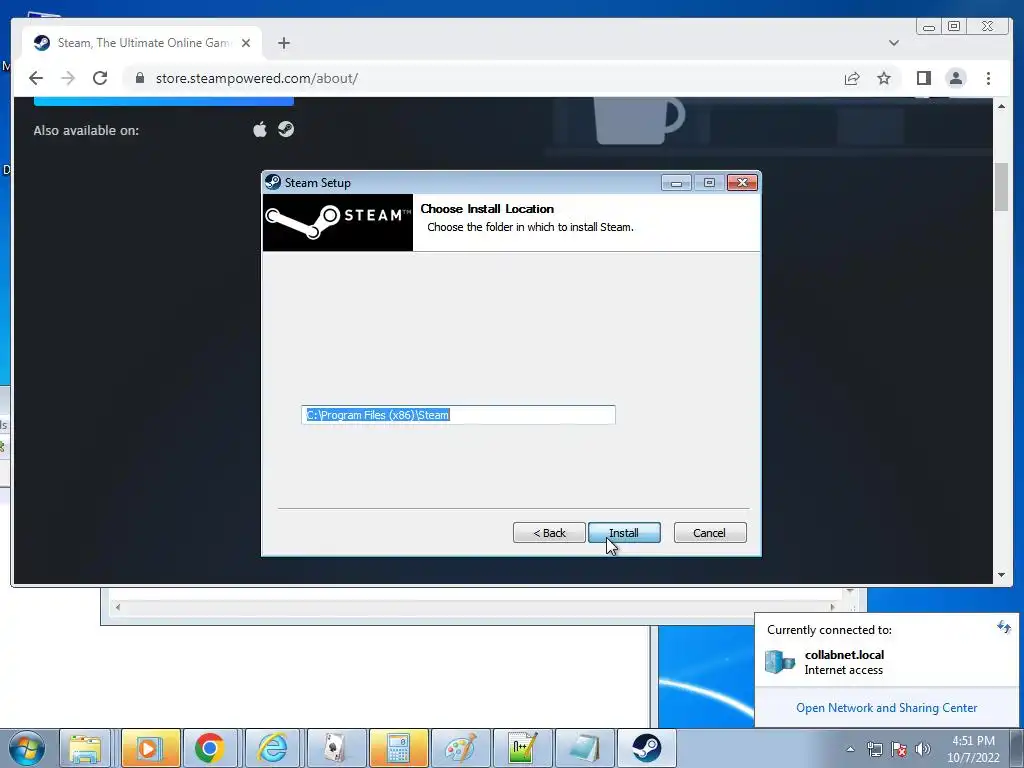
Task: Open Notepad++ editor taskbar icon
Action: tap(522, 748)
